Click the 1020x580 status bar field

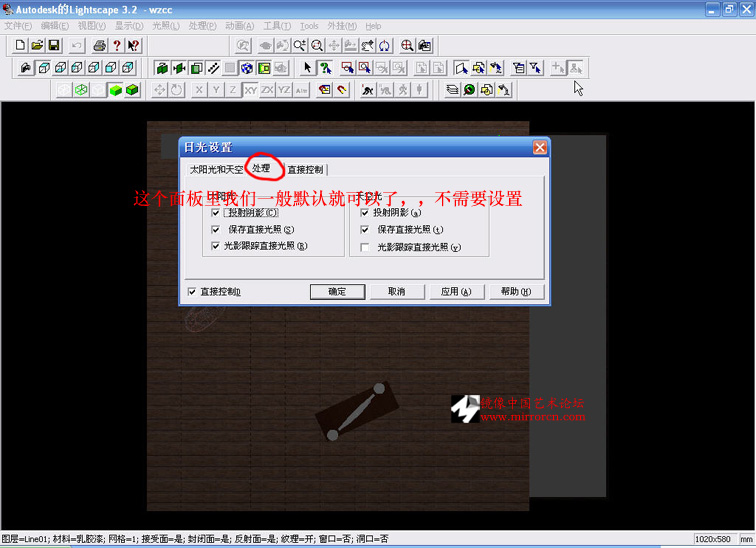pyautogui.click(x=713, y=539)
